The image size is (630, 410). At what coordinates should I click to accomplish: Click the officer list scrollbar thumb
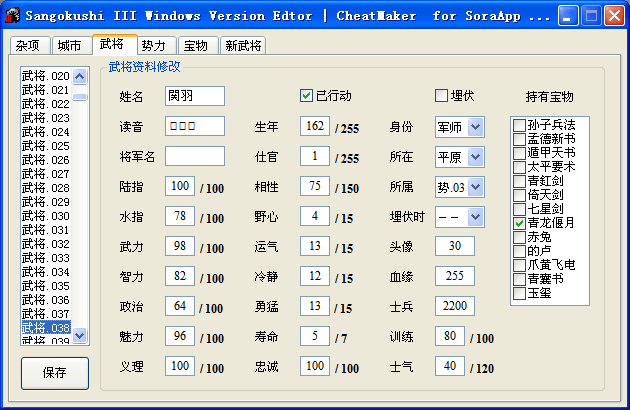[80, 97]
